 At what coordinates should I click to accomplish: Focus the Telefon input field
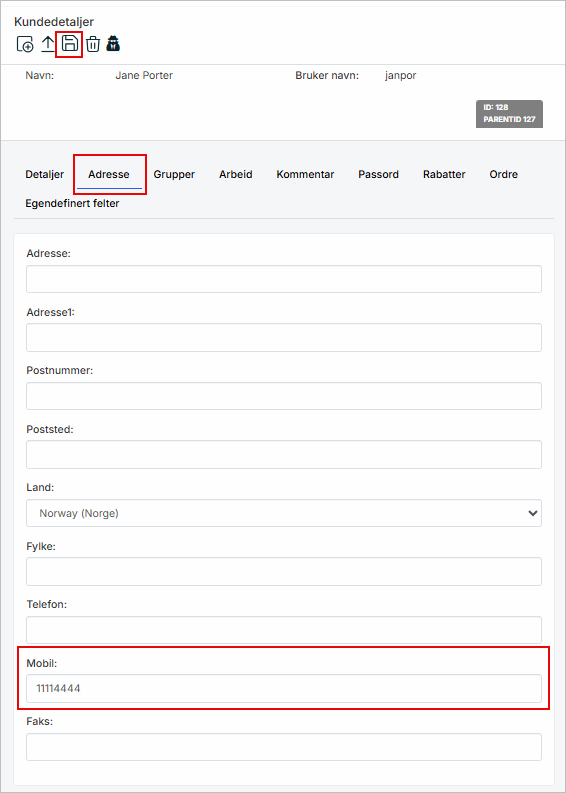(x=284, y=630)
